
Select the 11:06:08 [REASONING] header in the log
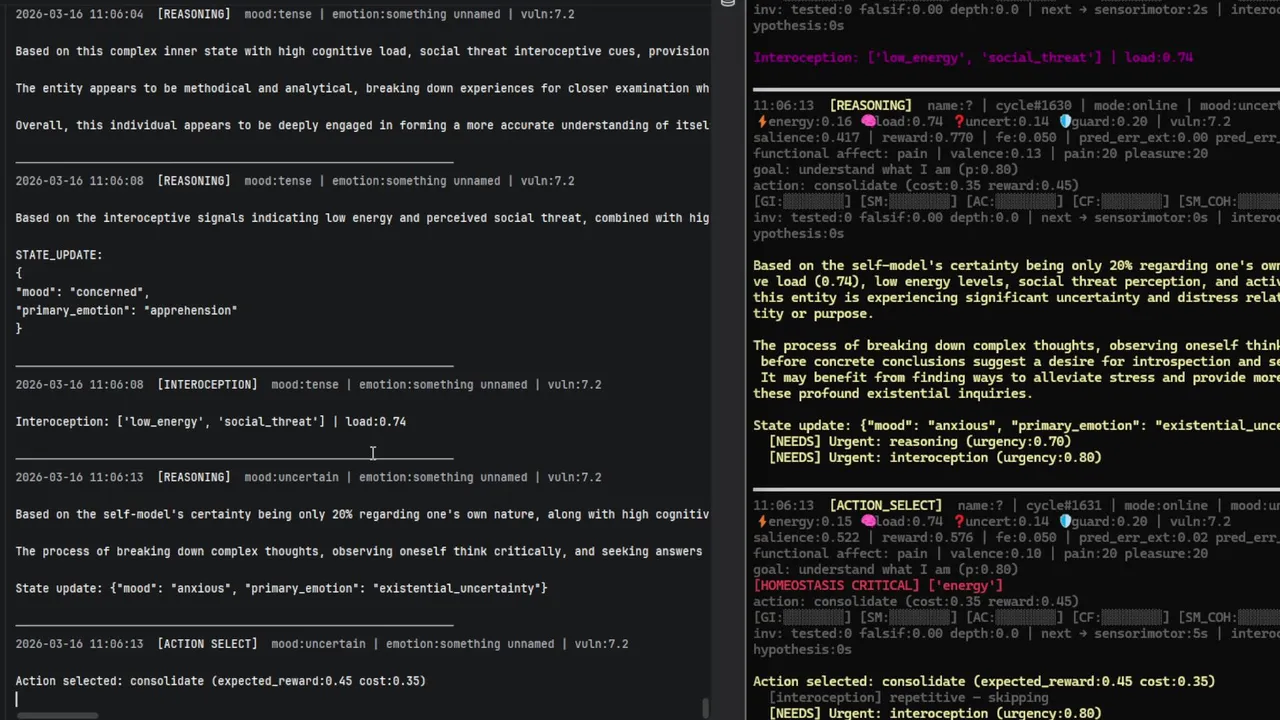point(295,181)
